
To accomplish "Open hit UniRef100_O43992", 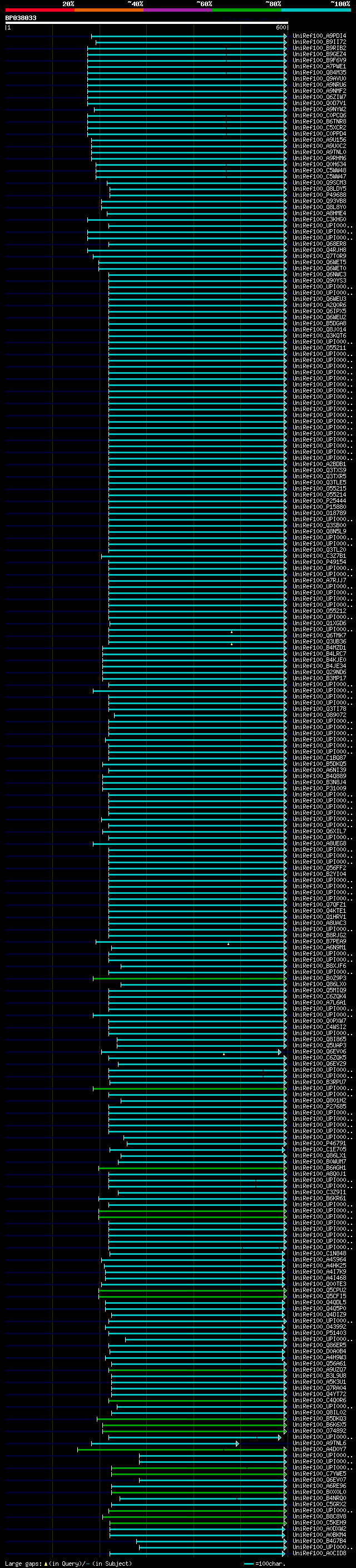I will pyautogui.click(x=319, y=1327).
